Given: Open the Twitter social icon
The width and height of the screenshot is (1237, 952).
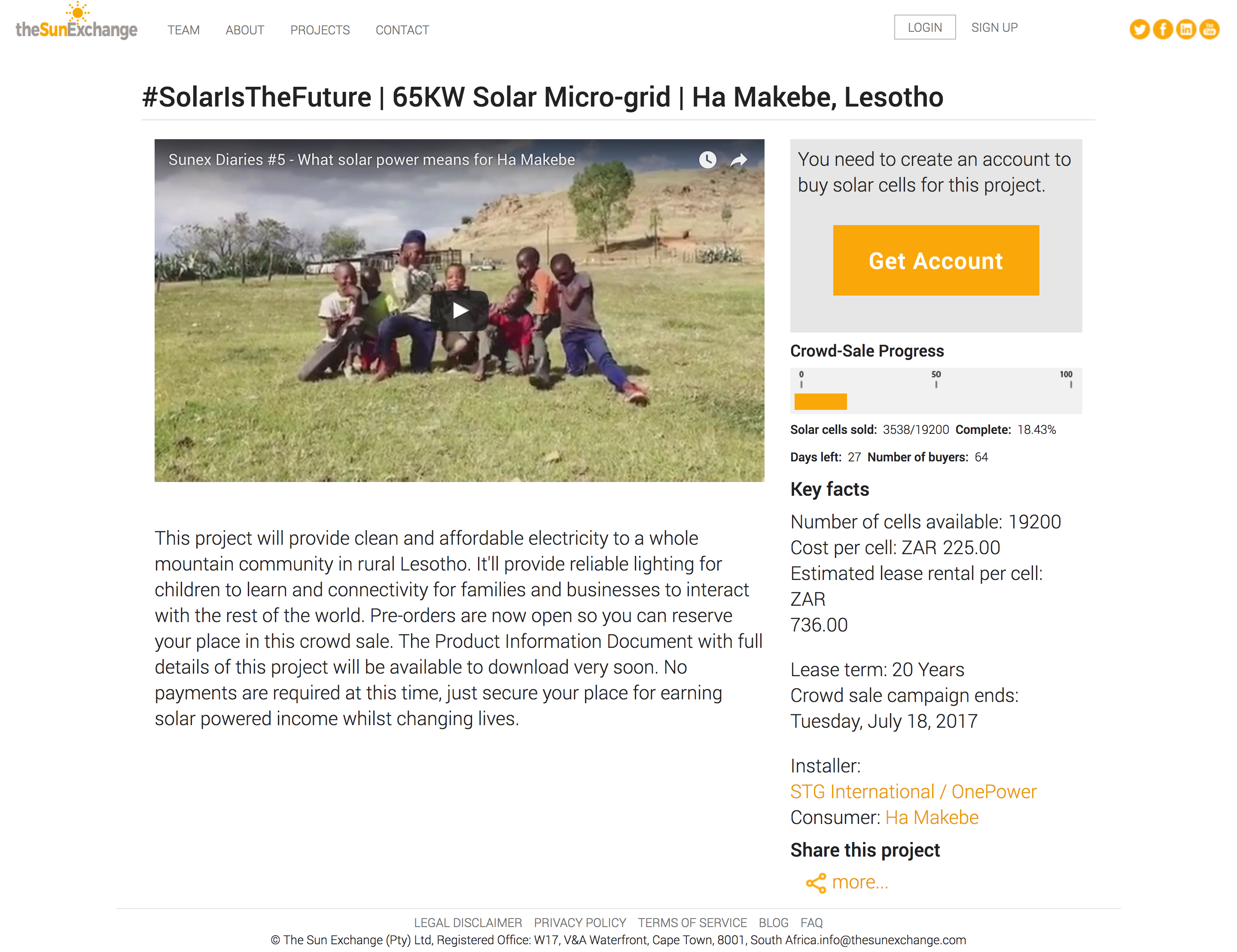Looking at the screenshot, I should (1139, 29).
